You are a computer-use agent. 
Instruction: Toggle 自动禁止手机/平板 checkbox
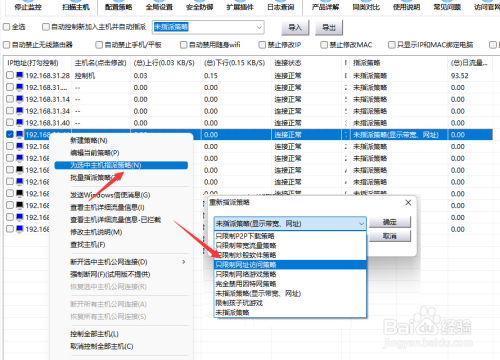[x=99, y=45]
